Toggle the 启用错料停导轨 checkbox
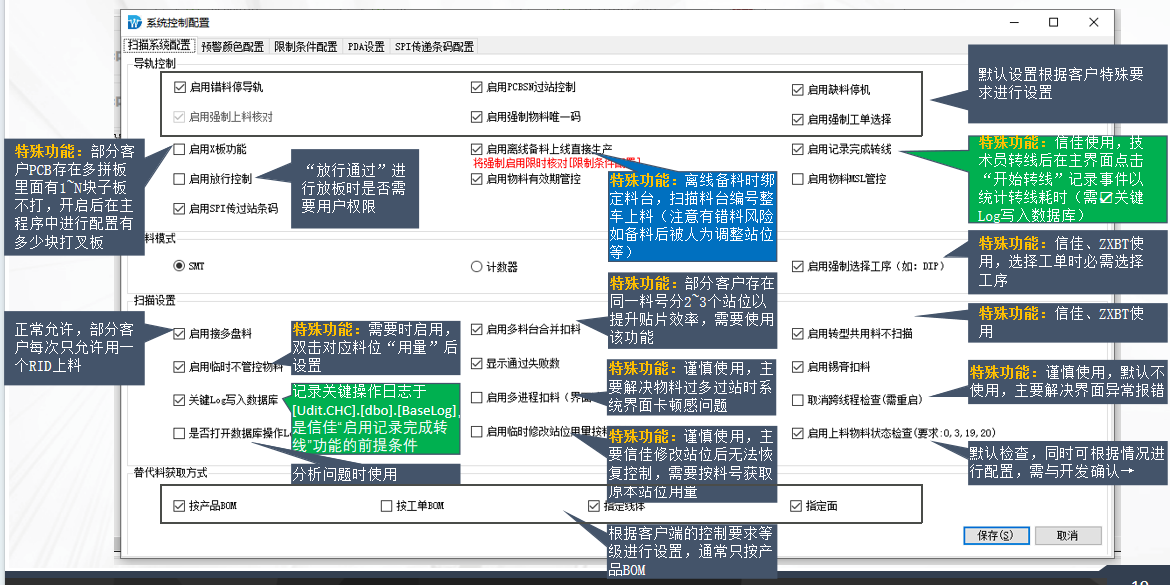 click(180, 88)
